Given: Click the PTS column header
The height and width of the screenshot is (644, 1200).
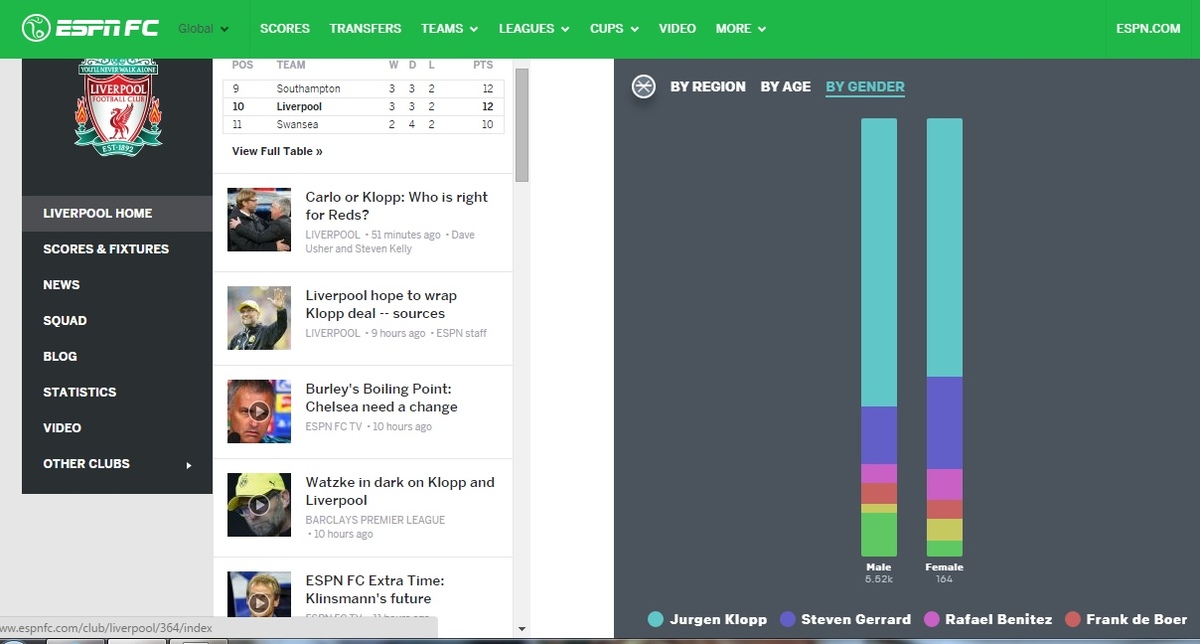Looking at the screenshot, I should coord(483,65).
